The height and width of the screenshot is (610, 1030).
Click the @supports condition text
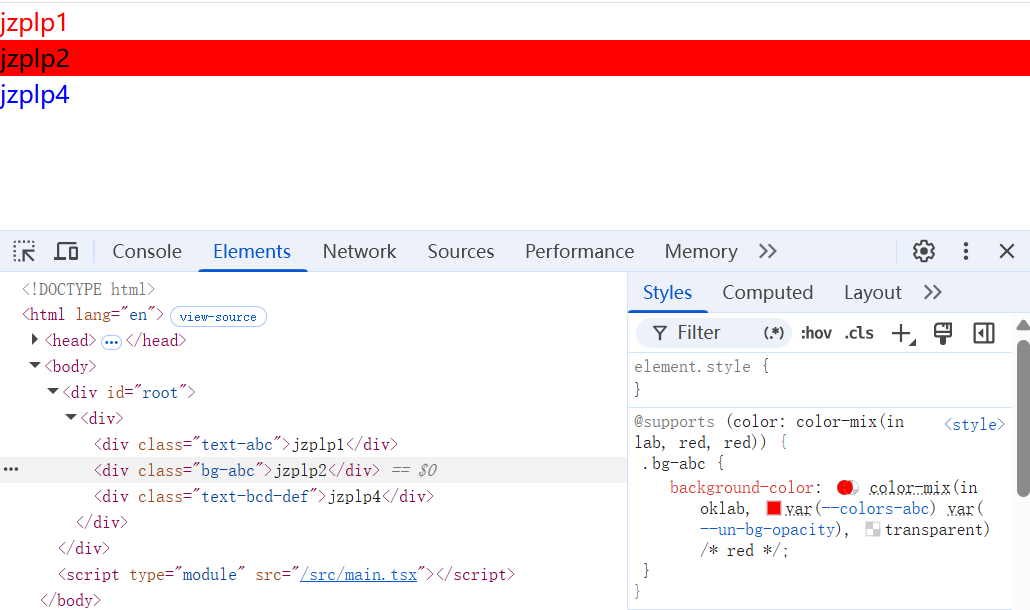(x=769, y=432)
